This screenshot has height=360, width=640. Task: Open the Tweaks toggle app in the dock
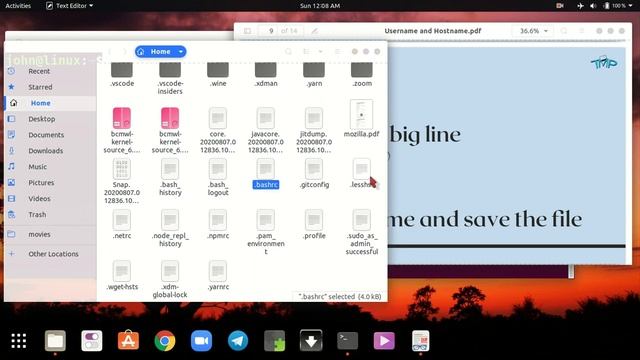pyautogui.click(x=92, y=341)
